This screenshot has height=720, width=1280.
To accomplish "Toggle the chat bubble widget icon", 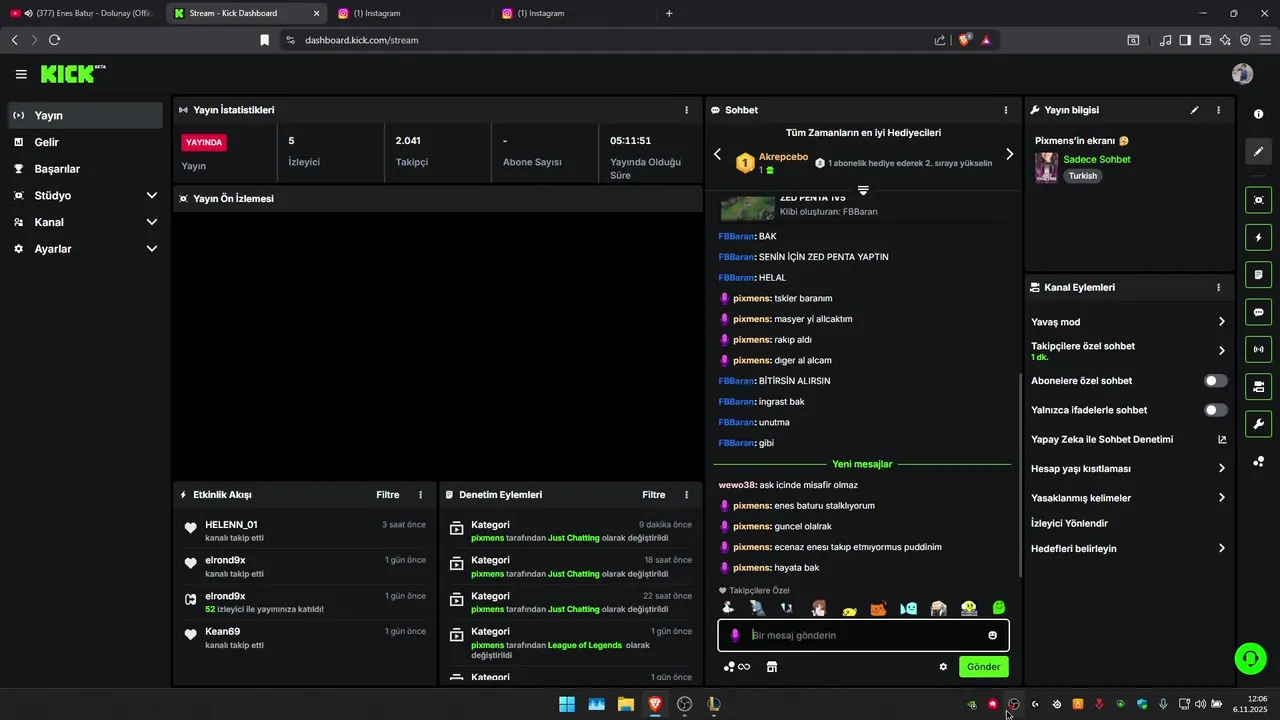I will pyautogui.click(x=1258, y=312).
